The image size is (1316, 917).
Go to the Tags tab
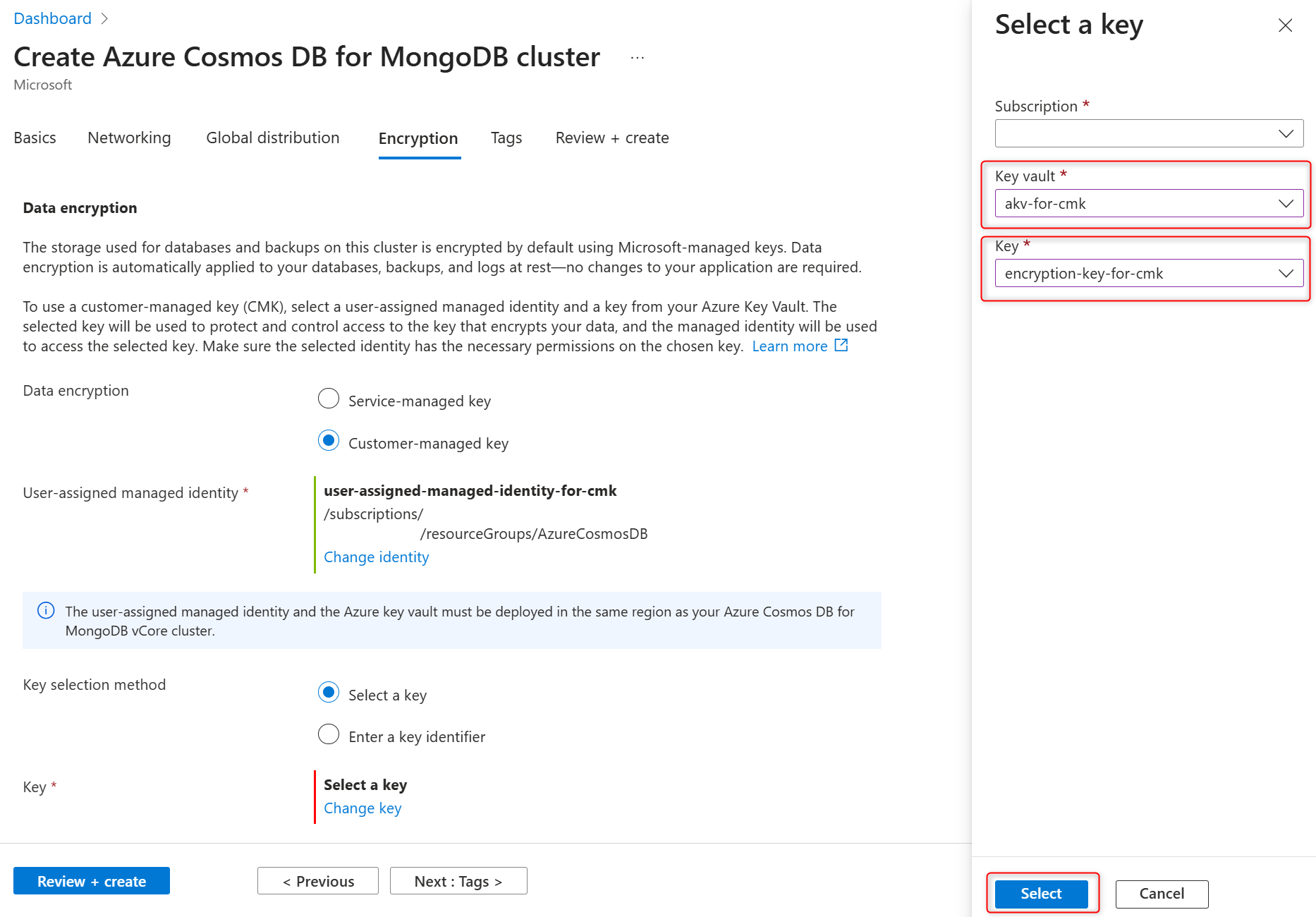506,138
